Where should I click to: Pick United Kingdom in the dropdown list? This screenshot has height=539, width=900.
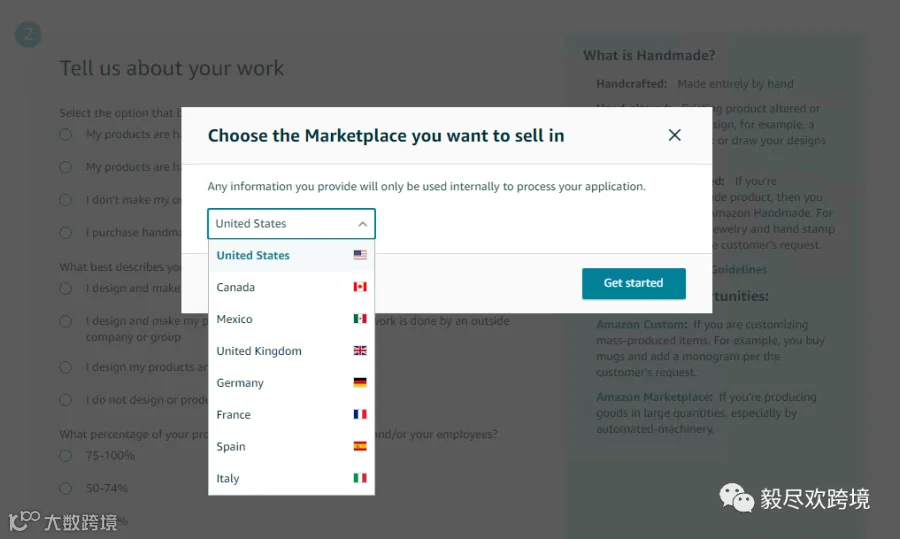[259, 351]
